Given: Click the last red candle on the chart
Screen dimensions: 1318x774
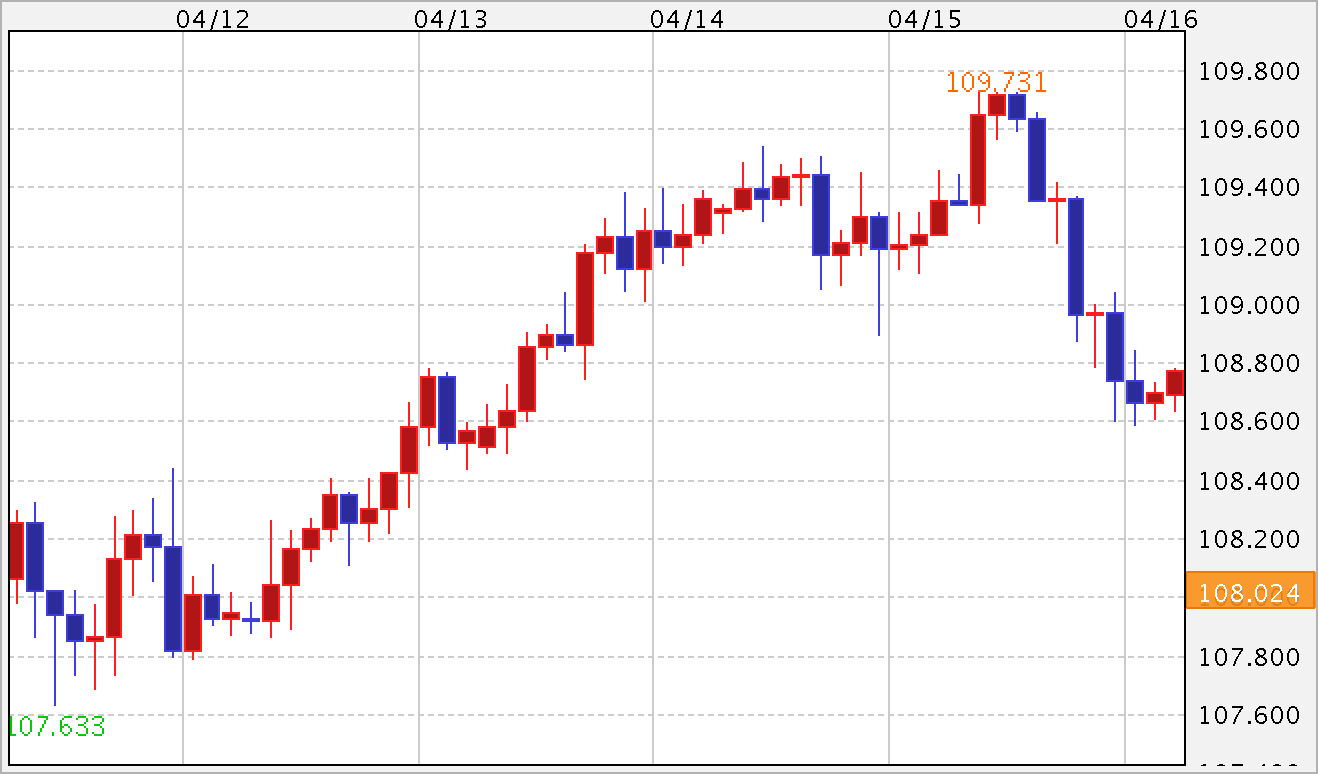Looking at the screenshot, I should (x=1175, y=383).
